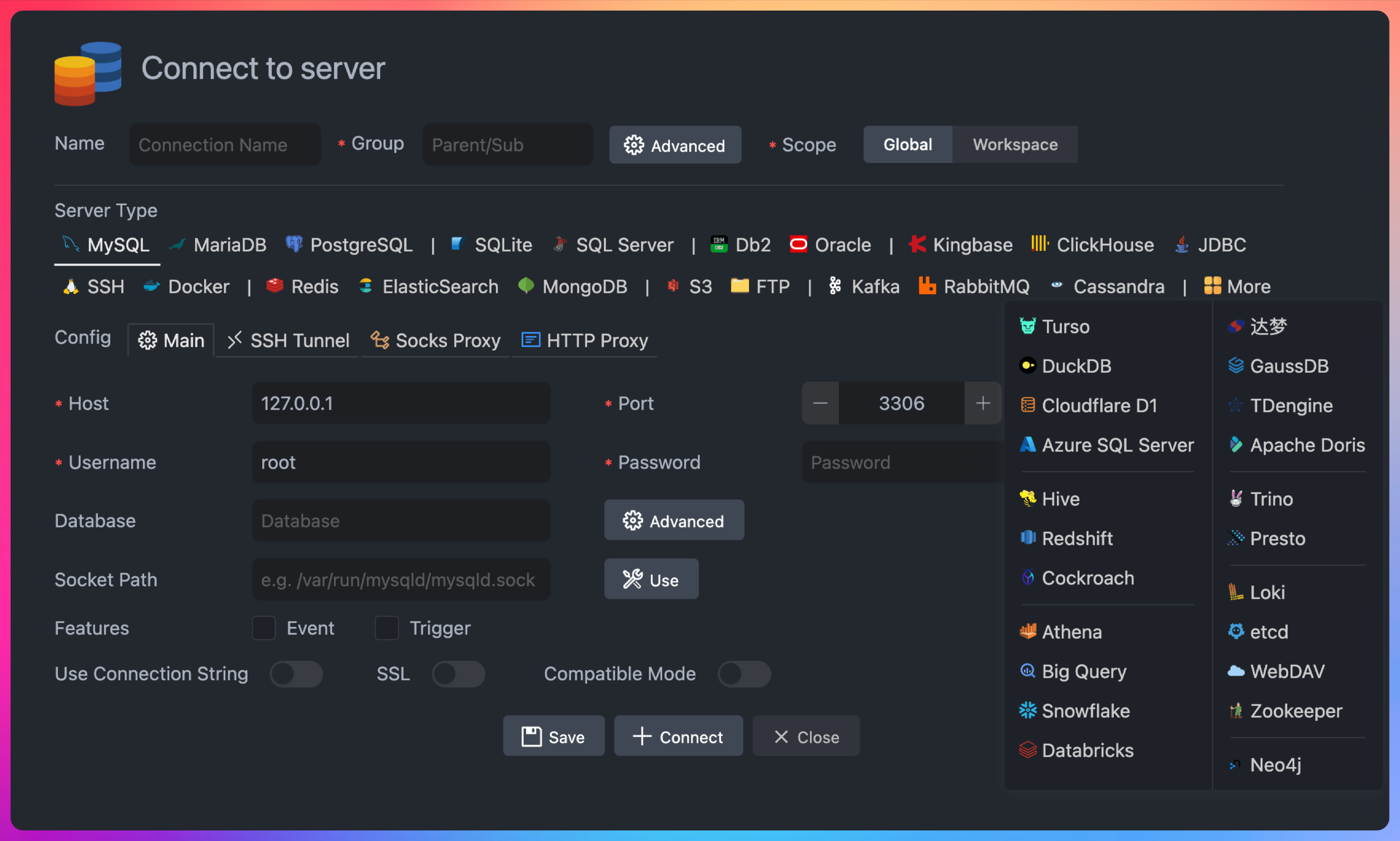Select the PostgreSQL elephant icon
The height and width of the screenshot is (841, 1400).
pos(293,244)
